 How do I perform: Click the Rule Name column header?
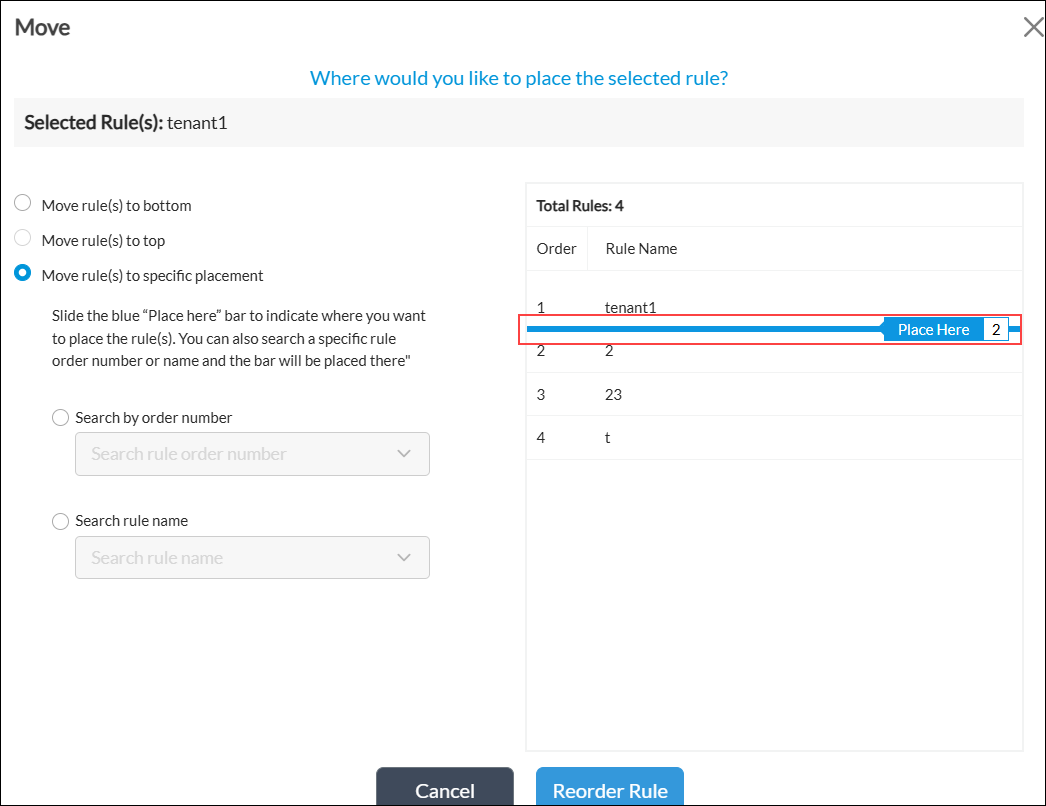pyautogui.click(x=641, y=249)
